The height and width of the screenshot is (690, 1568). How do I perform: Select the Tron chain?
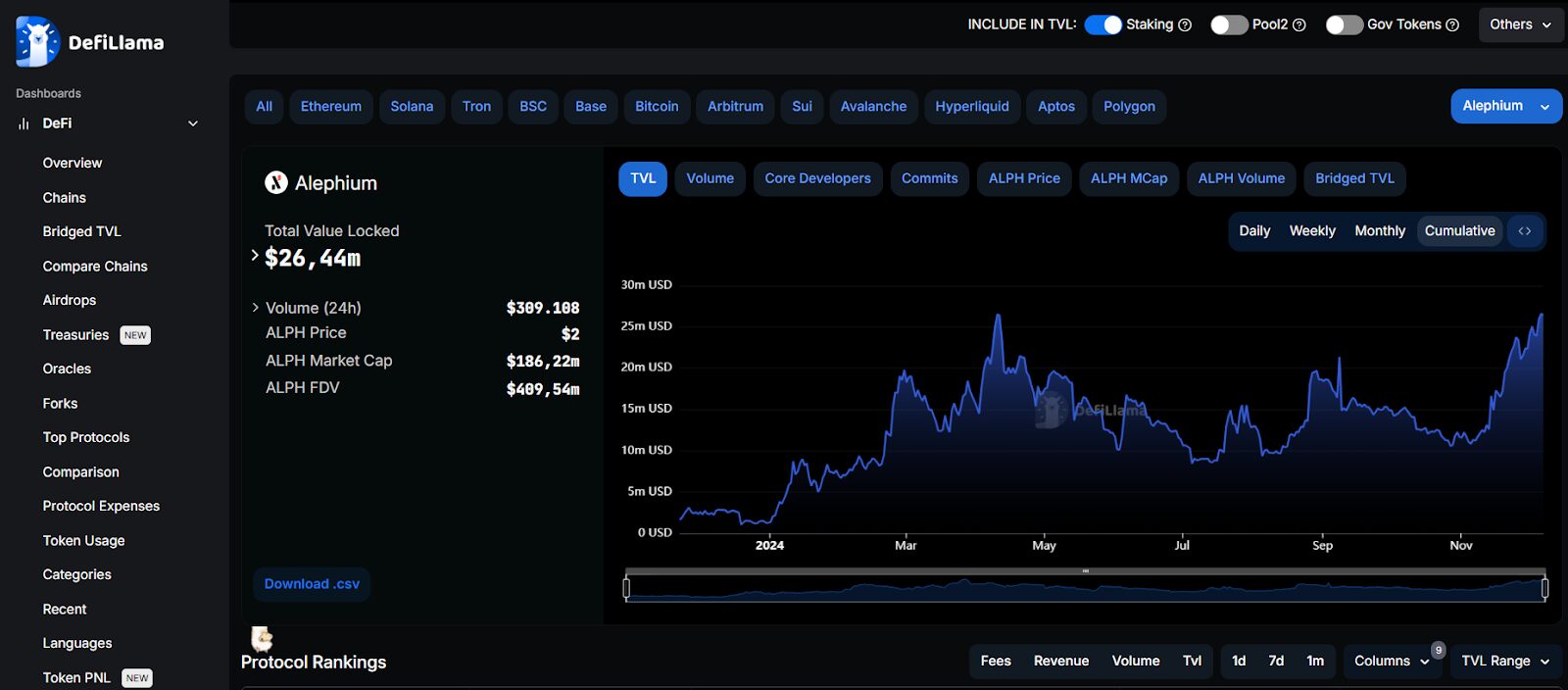[477, 107]
